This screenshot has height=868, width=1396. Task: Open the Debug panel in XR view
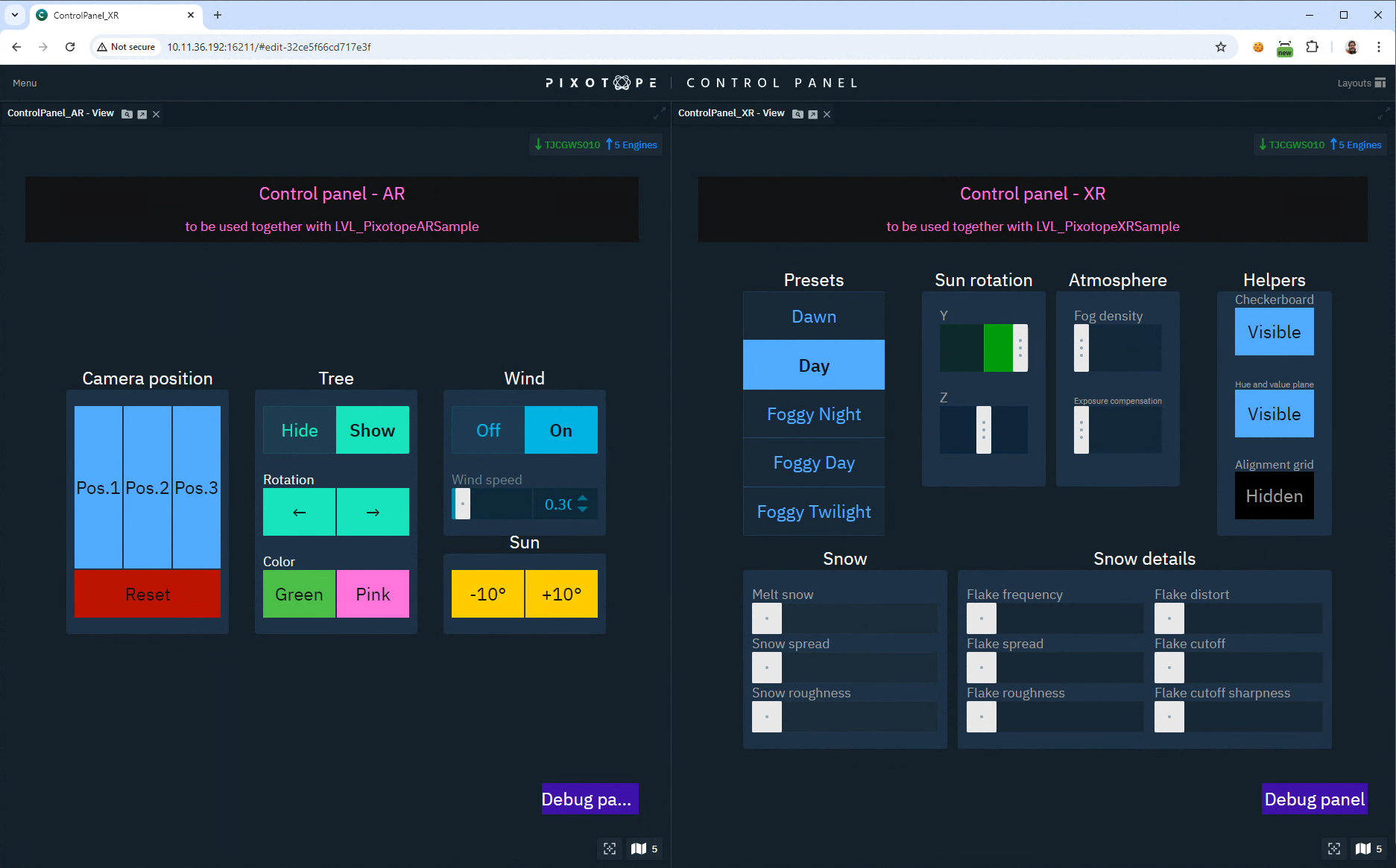tap(1314, 799)
